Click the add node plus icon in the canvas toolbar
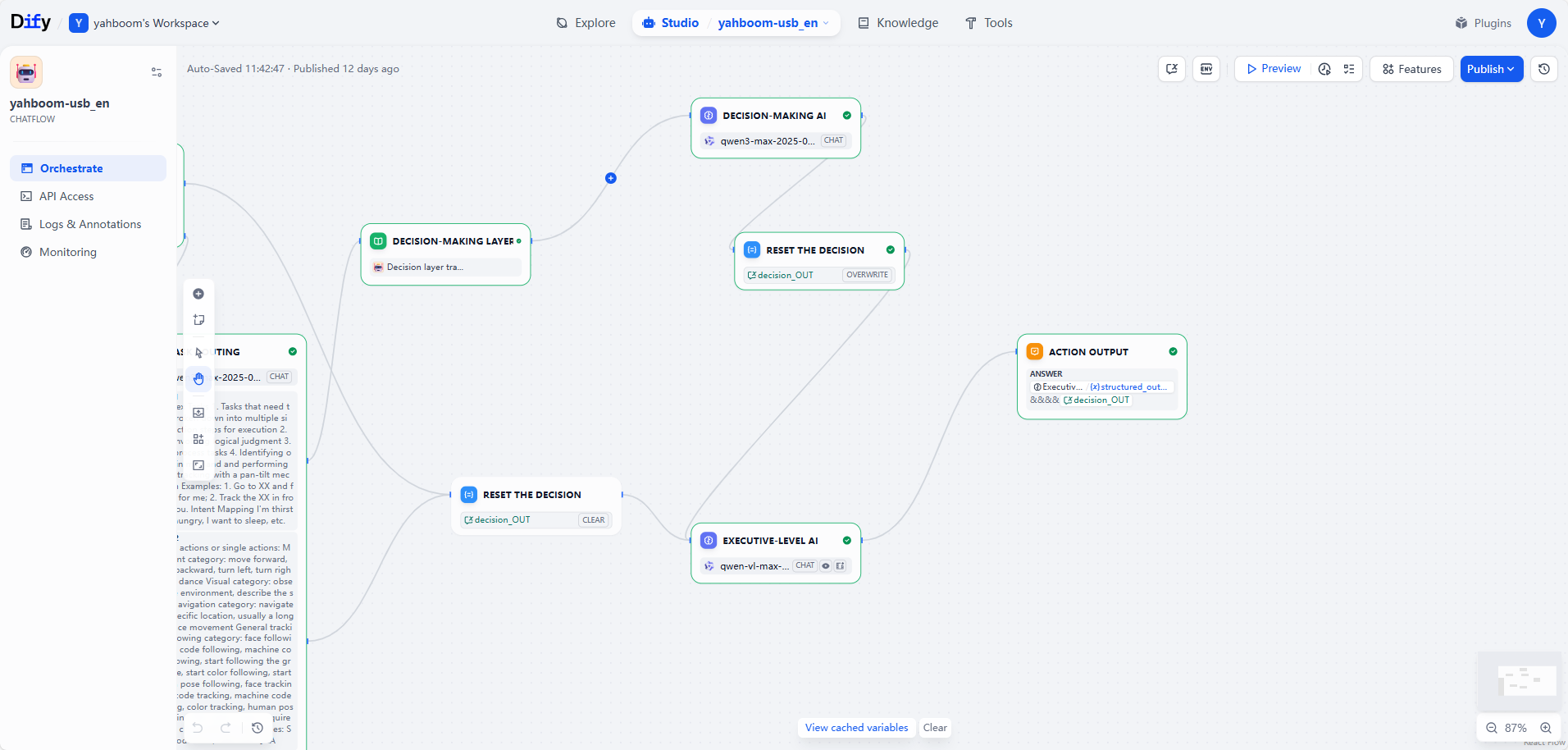 click(198, 294)
